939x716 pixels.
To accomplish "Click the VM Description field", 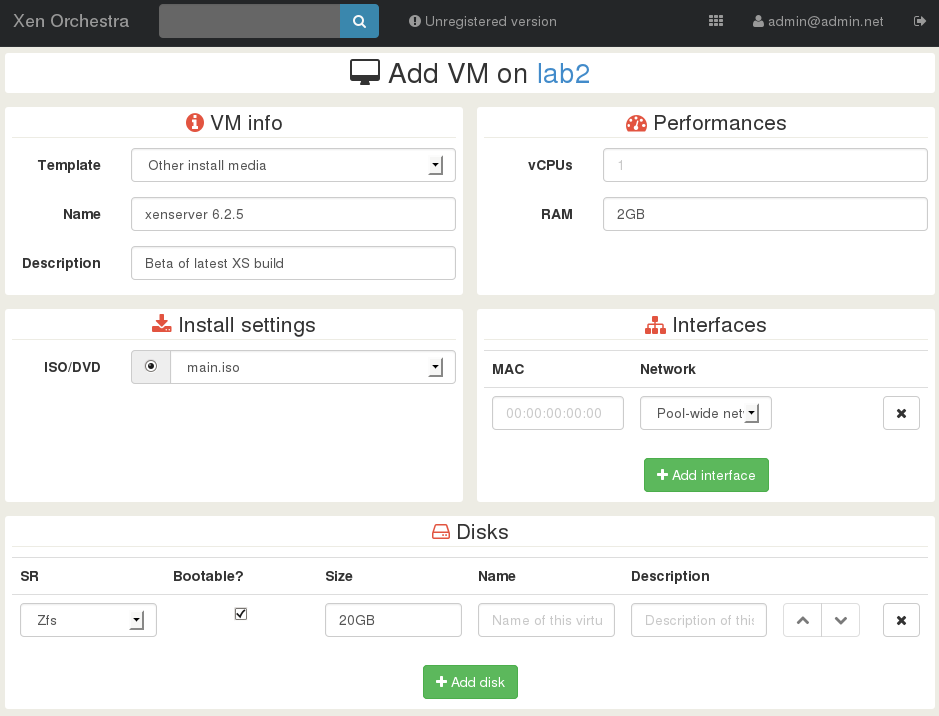I will coord(293,263).
